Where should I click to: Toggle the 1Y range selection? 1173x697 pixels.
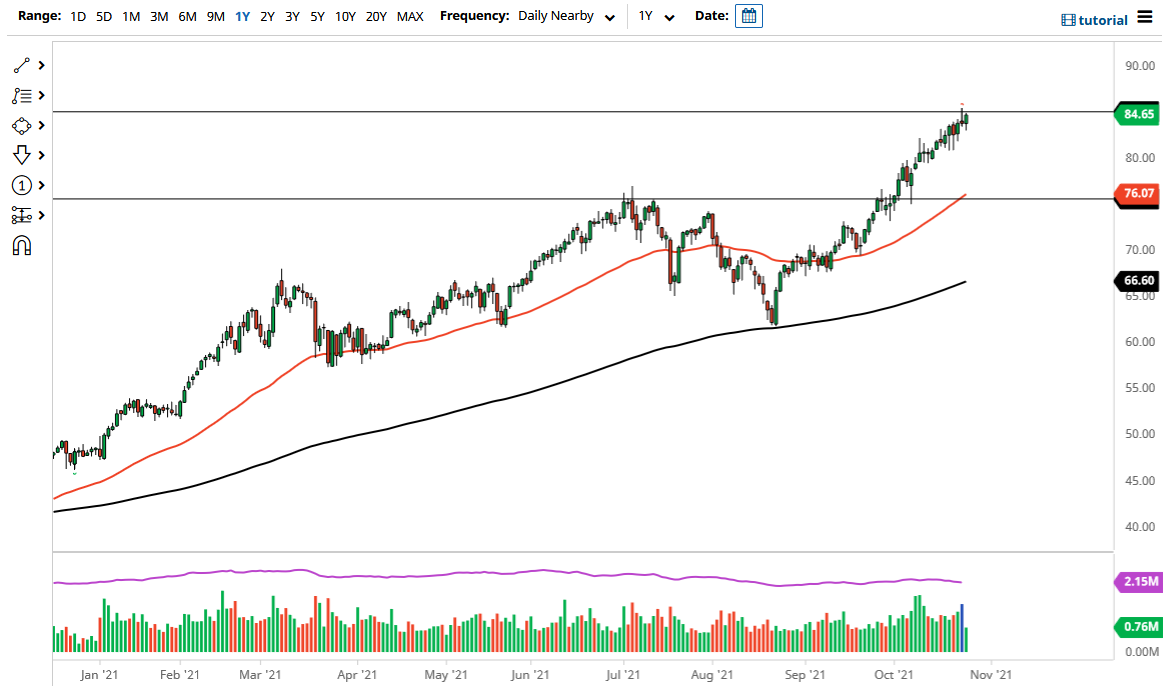point(241,17)
